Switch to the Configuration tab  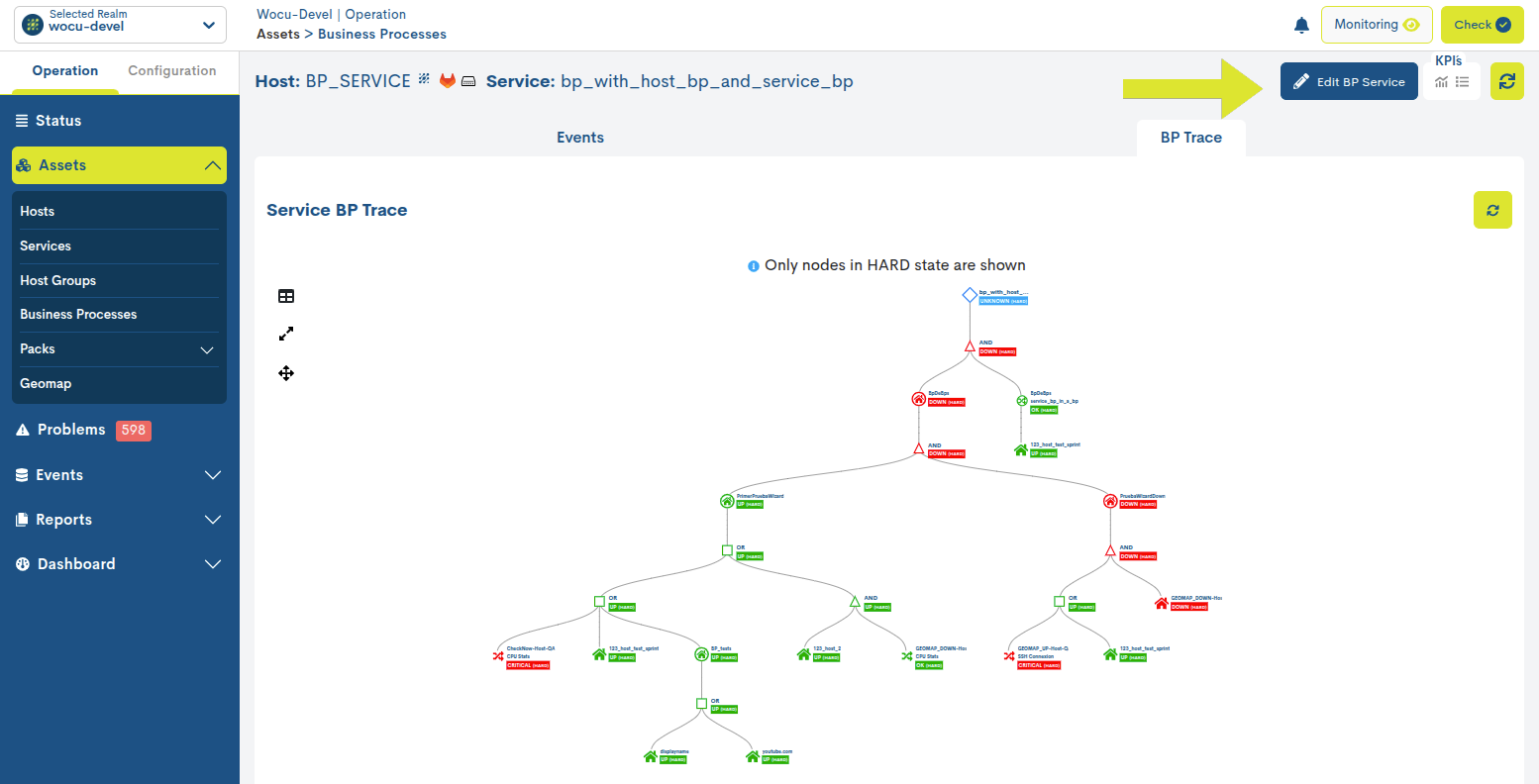point(172,71)
